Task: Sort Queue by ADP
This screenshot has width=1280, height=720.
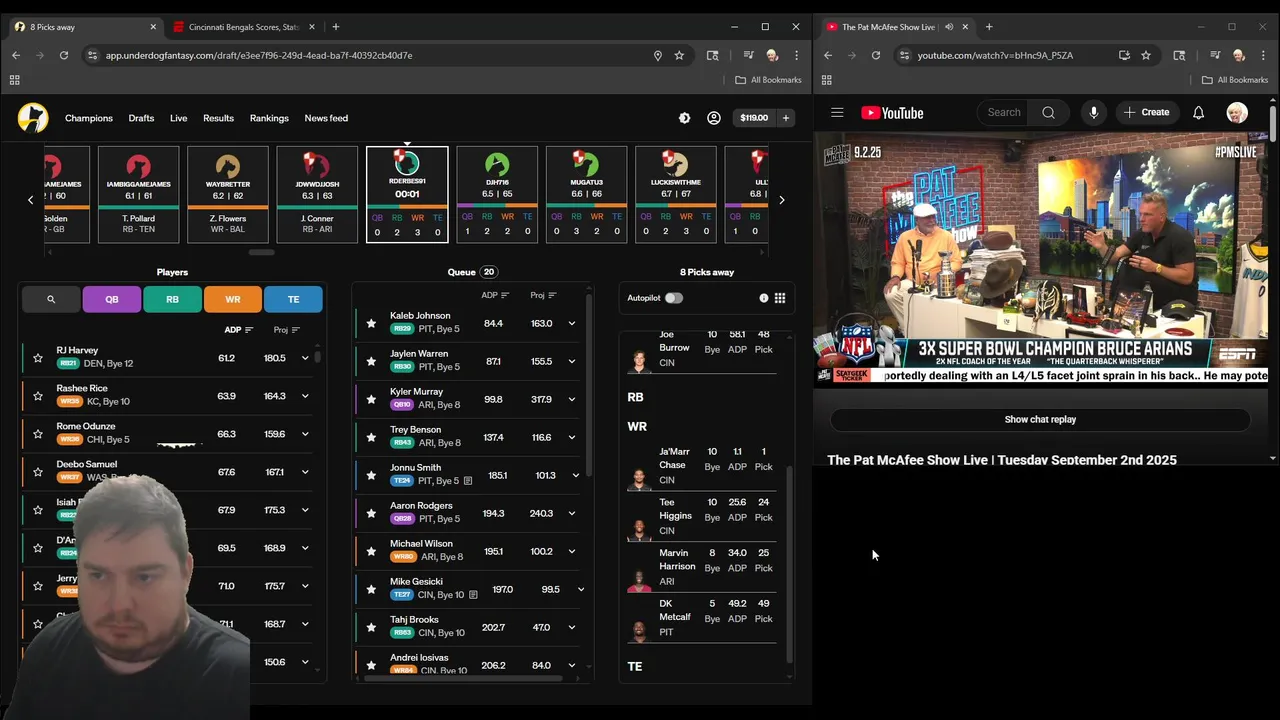Action: coord(495,295)
